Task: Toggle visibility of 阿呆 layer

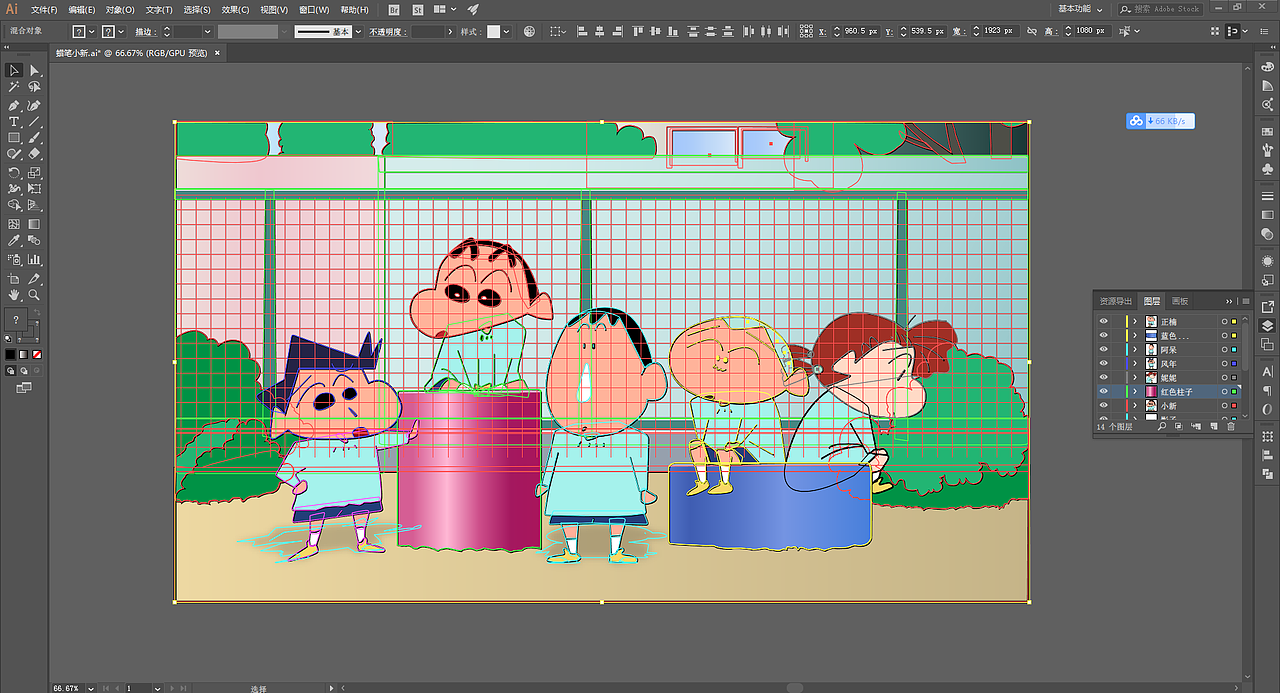Action: 1104,350
